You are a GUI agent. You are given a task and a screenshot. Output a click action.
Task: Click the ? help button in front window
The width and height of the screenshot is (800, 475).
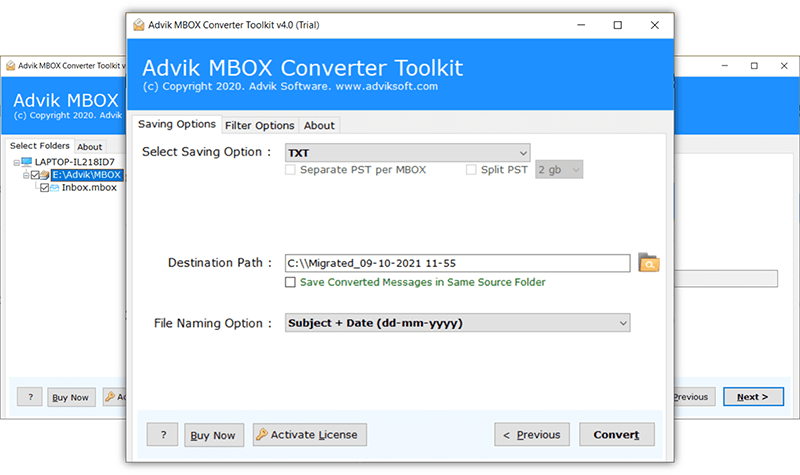(163, 435)
